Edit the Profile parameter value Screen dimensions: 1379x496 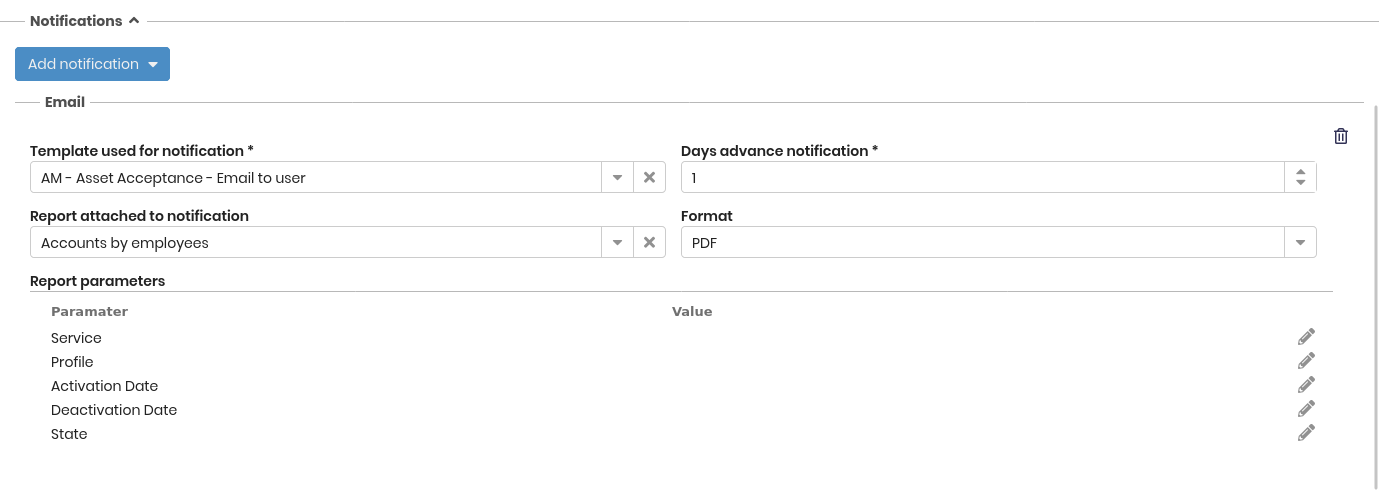point(1306,361)
